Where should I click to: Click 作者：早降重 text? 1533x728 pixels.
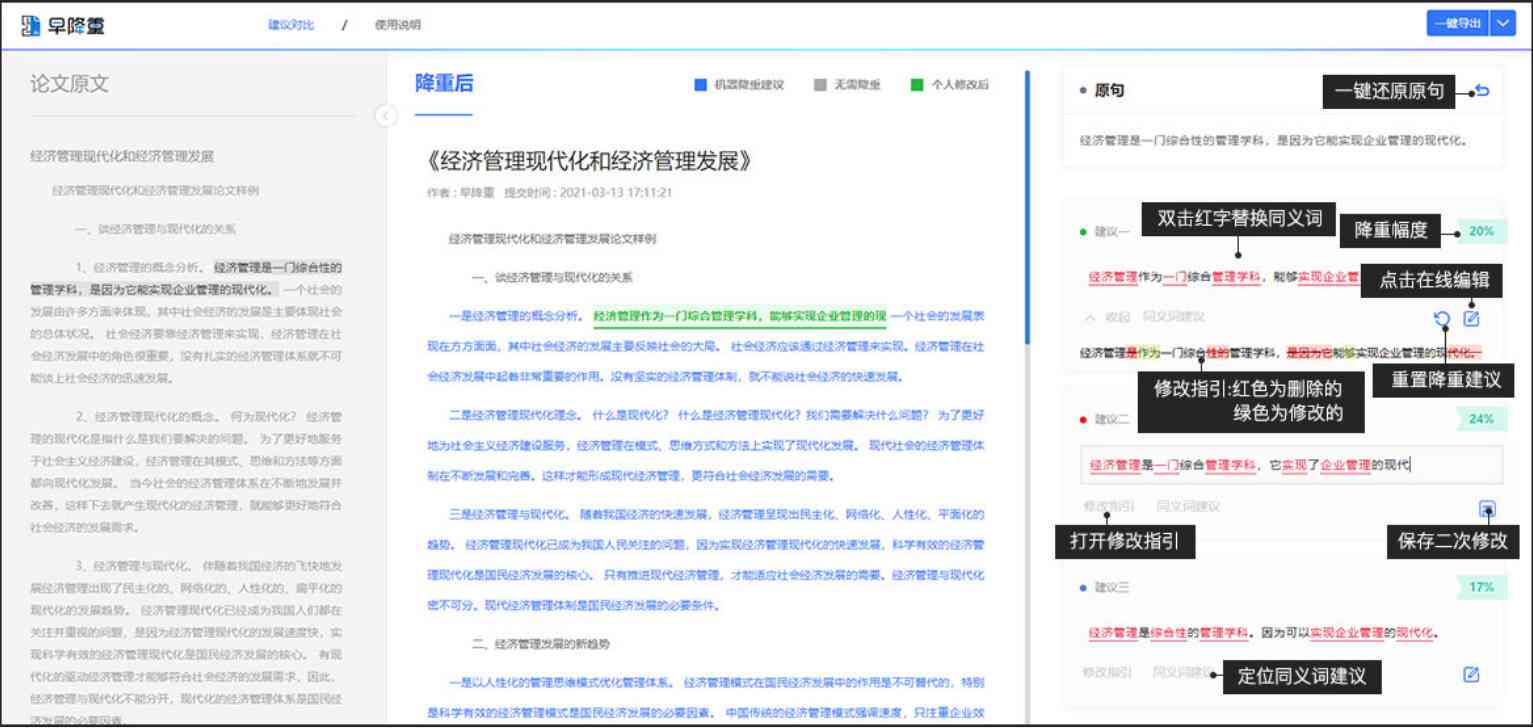(460, 192)
